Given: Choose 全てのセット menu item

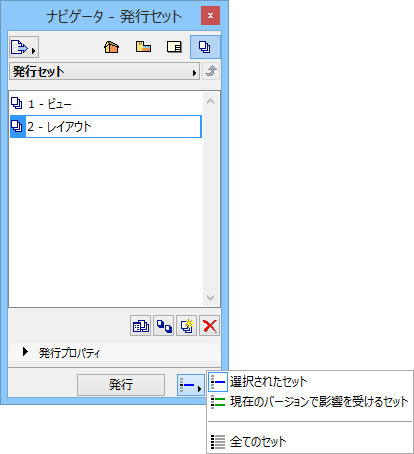Looking at the screenshot, I should click(x=310, y=442).
